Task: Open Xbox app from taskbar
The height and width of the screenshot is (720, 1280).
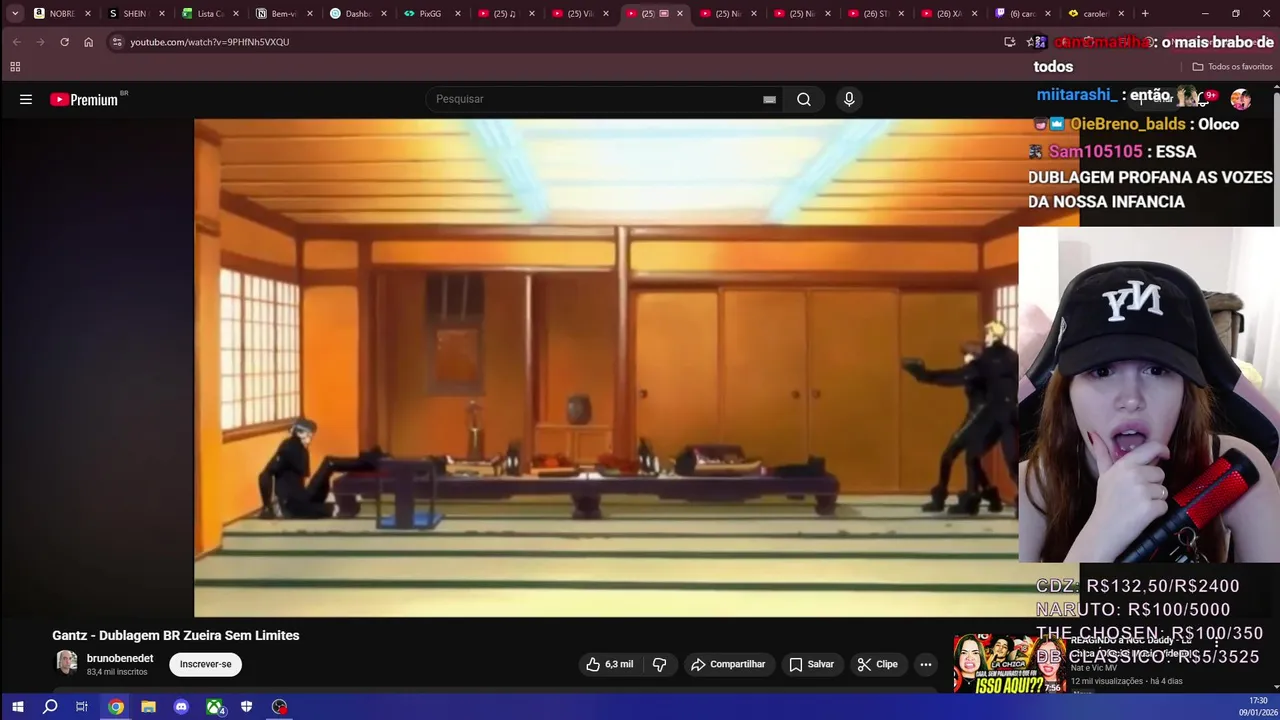Action: click(214, 707)
